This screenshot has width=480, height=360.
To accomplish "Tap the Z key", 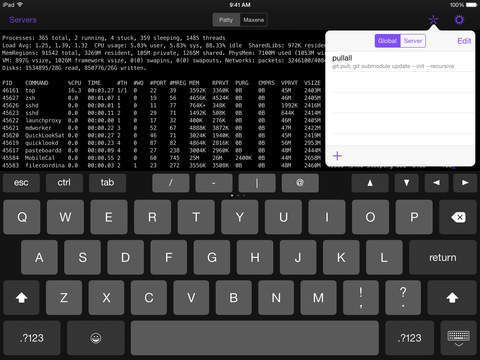I will click(64, 298).
